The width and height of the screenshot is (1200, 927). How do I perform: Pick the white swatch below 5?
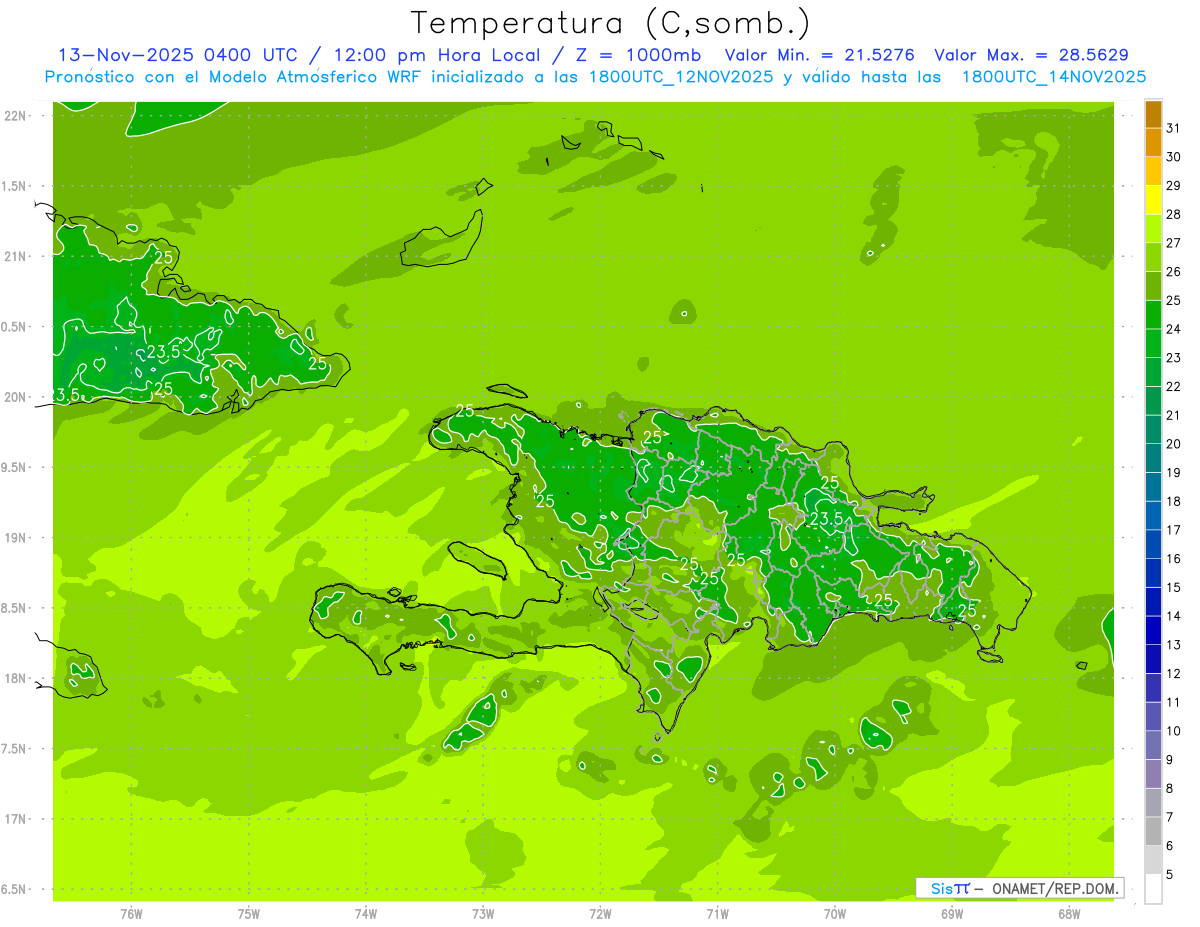pos(1153,889)
